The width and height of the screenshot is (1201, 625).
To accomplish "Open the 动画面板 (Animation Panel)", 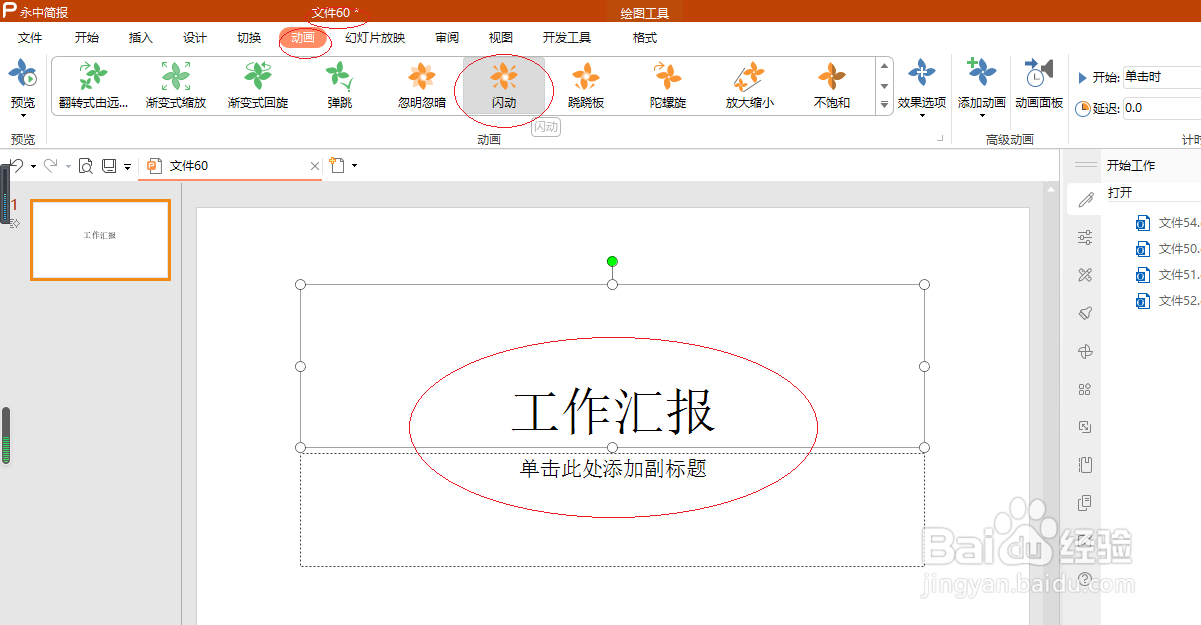I will [1038, 85].
